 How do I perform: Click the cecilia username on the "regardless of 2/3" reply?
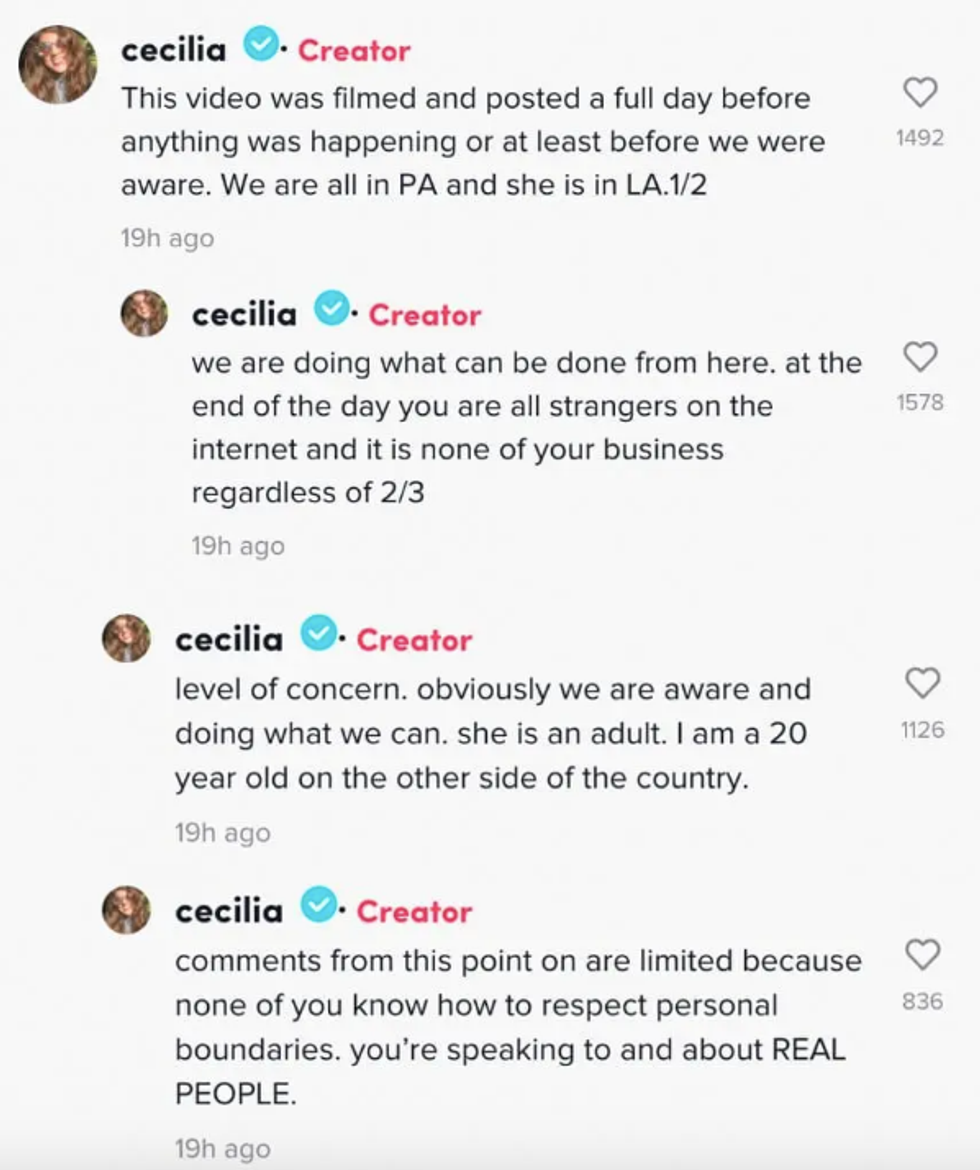pyautogui.click(x=244, y=314)
